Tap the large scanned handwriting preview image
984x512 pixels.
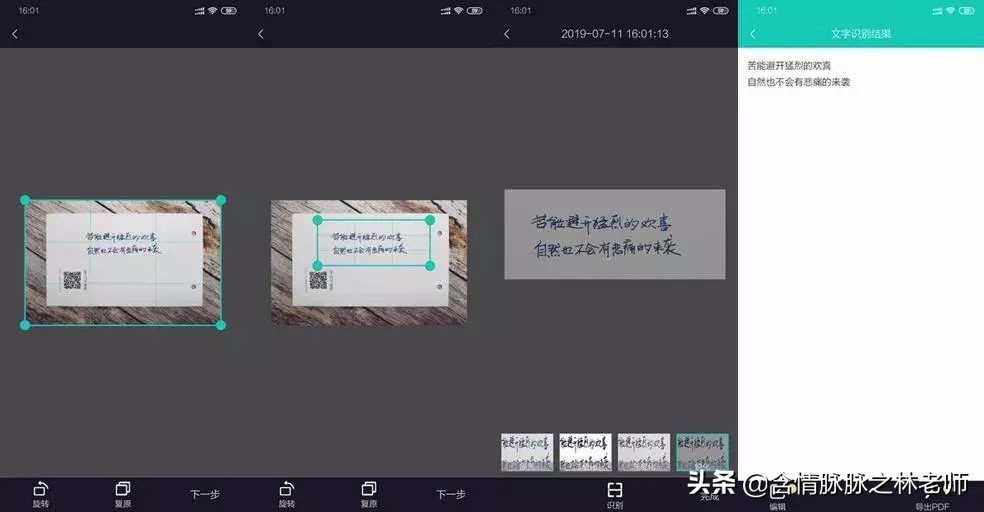[x=615, y=234]
